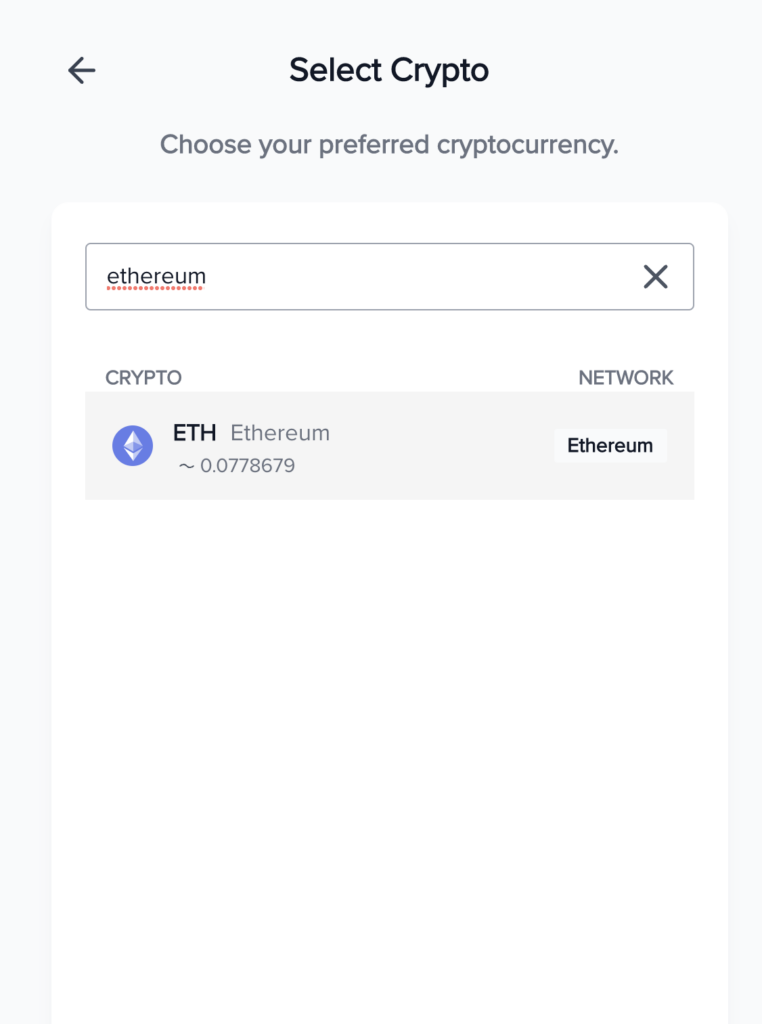Viewport: 762px width, 1024px height.
Task: Select the Ethereum network badge
Action: click(x=610, y=445)
